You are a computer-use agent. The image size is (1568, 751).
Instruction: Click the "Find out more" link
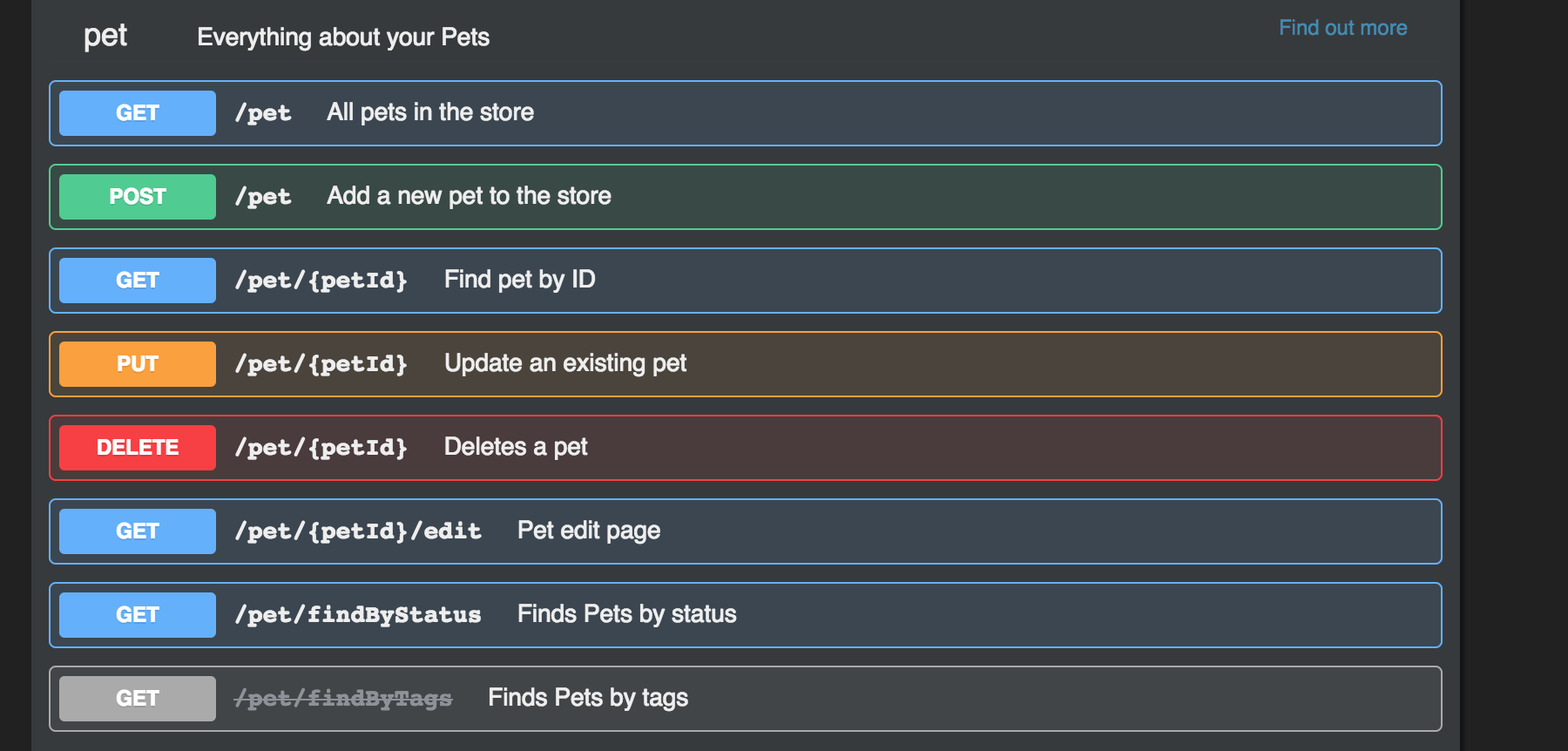pyautogui.click(x=1342, y=28)
